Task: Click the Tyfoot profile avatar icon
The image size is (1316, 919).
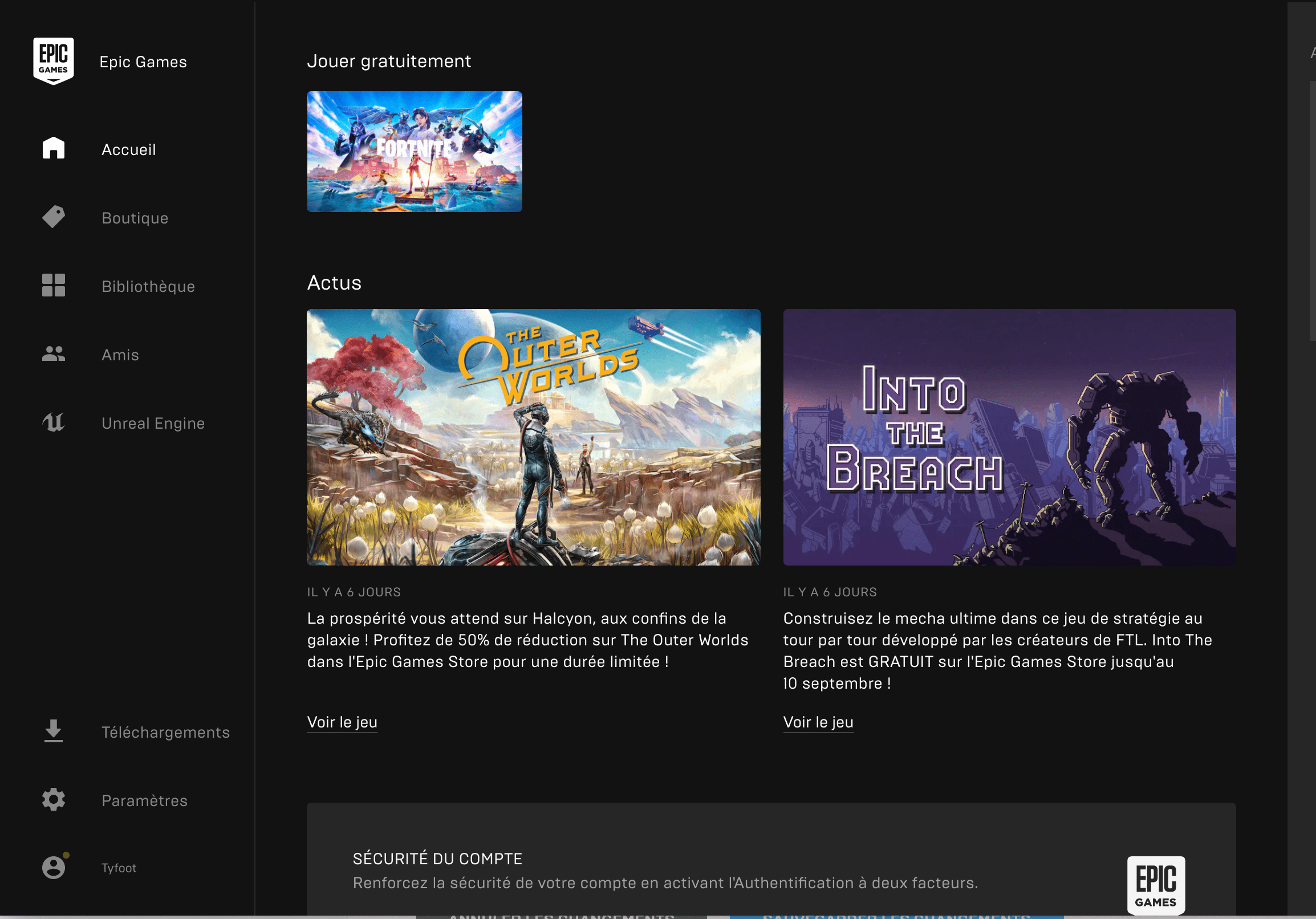Action: 54,868
